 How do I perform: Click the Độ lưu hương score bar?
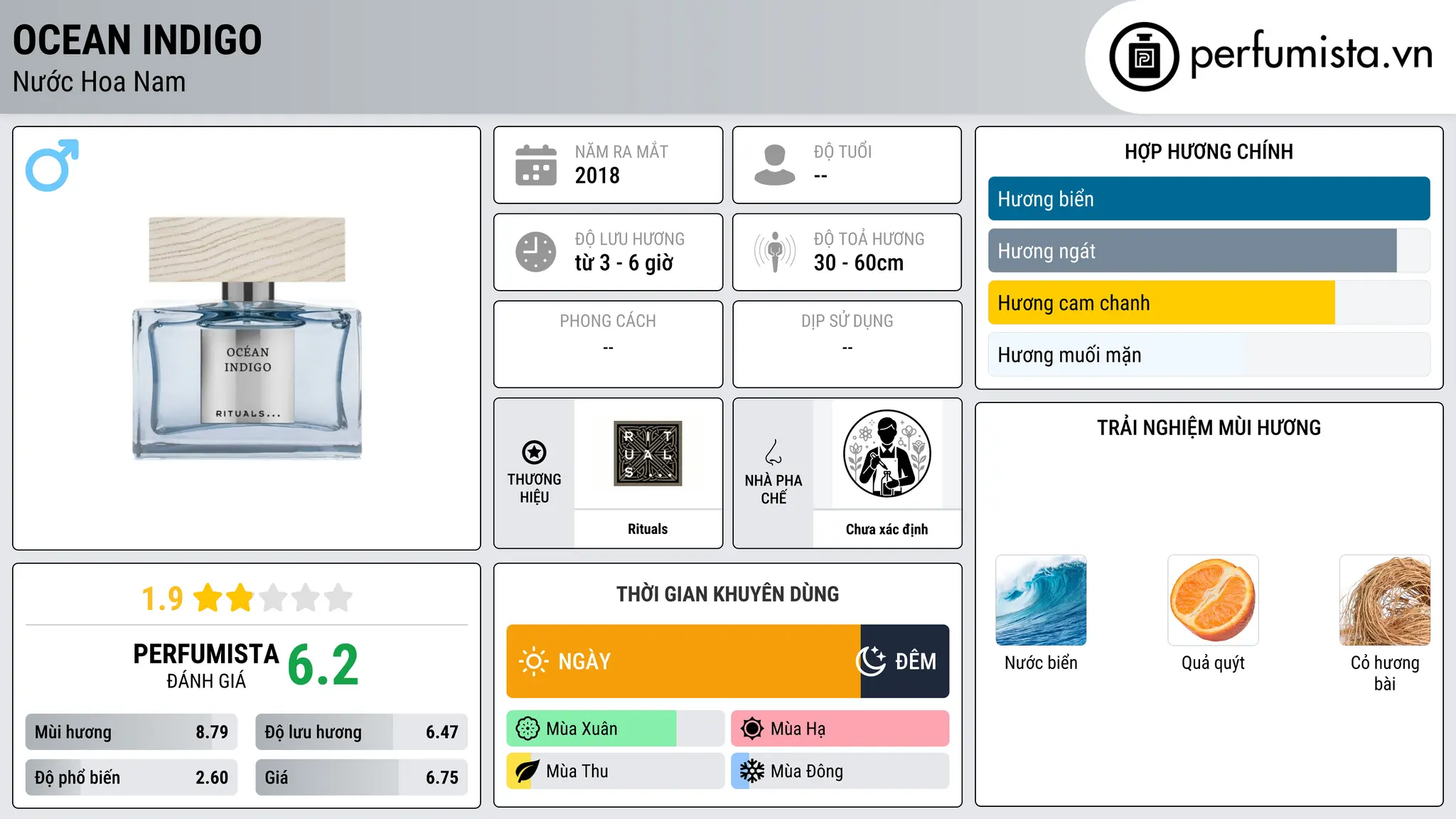coord(361,732)
